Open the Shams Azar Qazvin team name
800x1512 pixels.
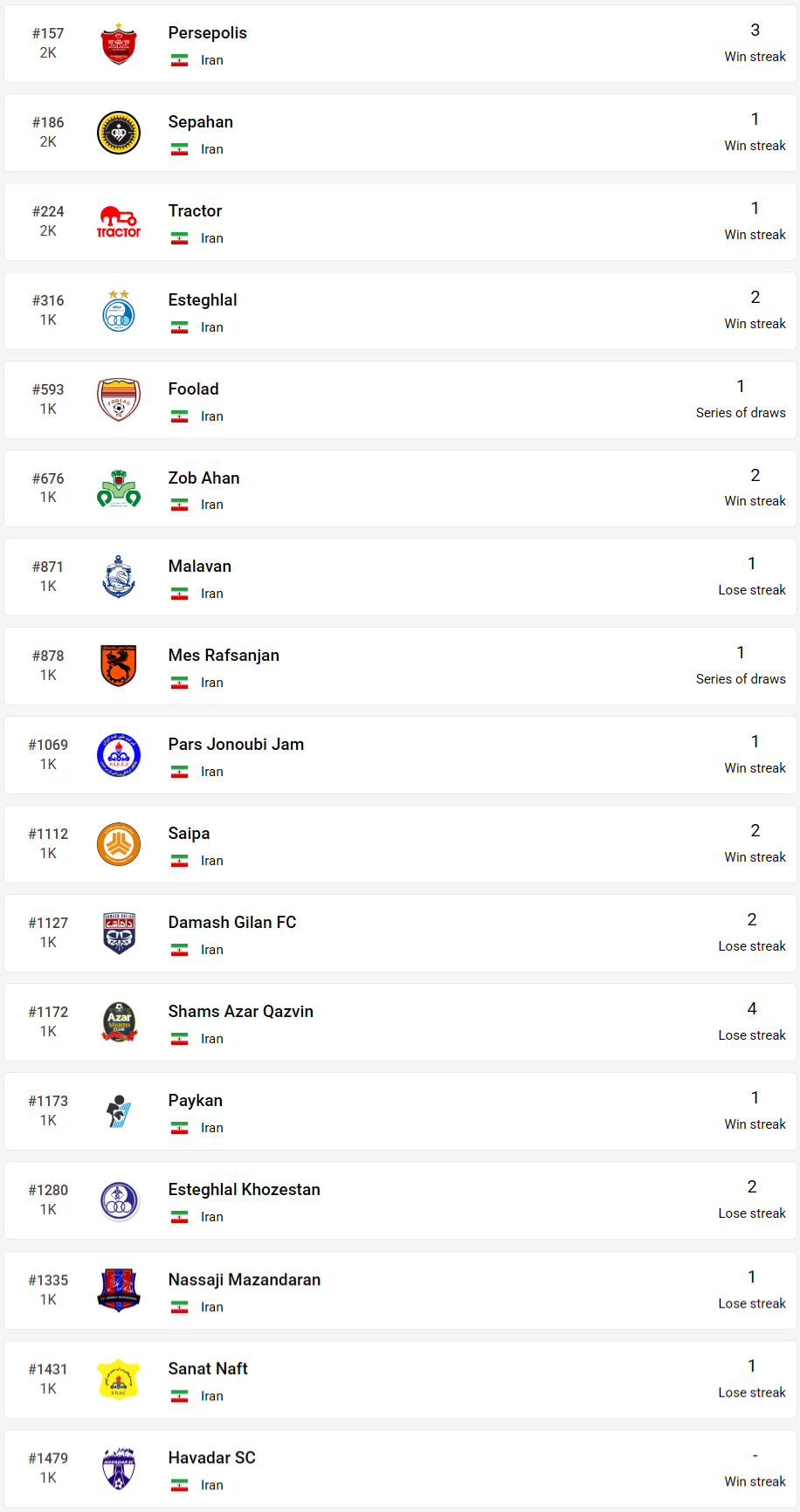click(x=241, y=1012)
